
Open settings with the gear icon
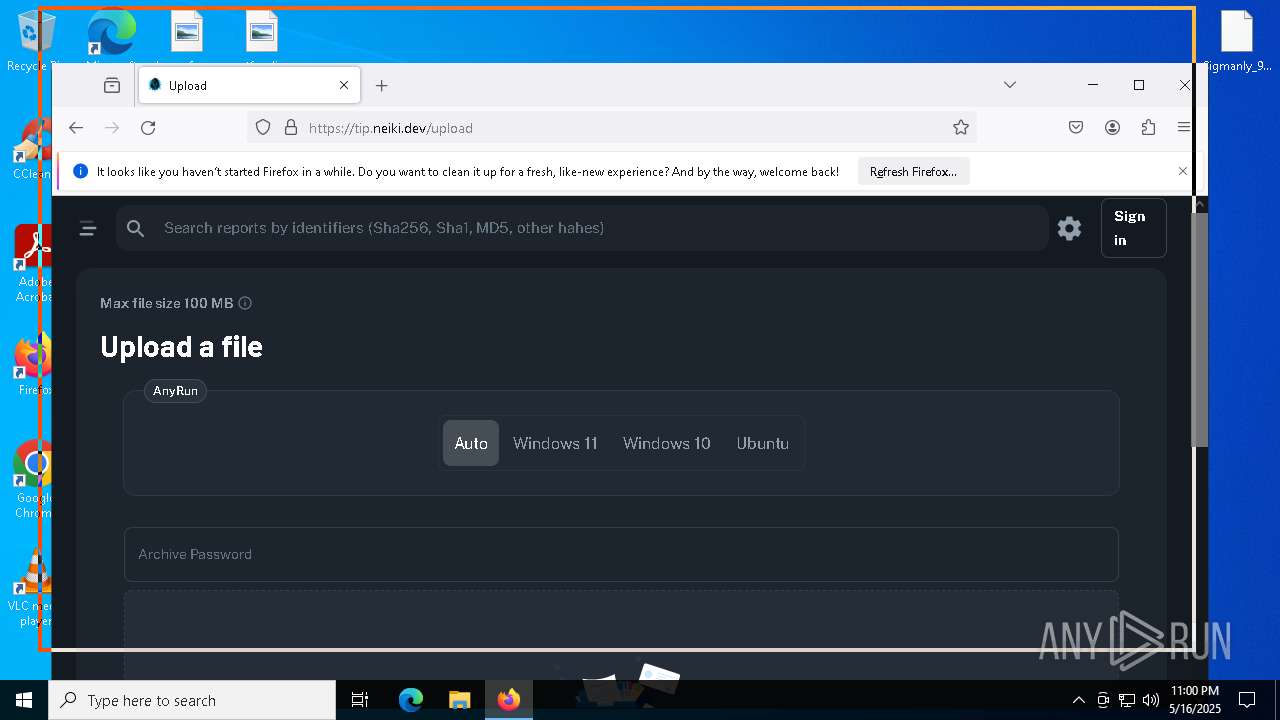[x=1069, y=228]
